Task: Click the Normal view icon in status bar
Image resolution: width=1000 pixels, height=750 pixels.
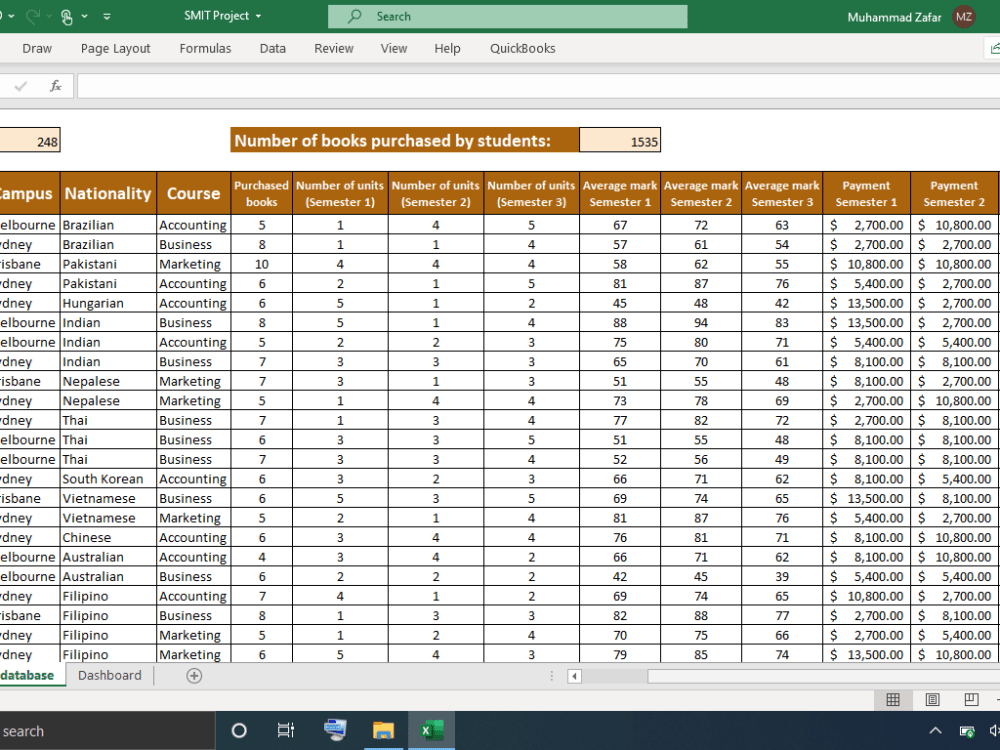Action: coord(893,700)
